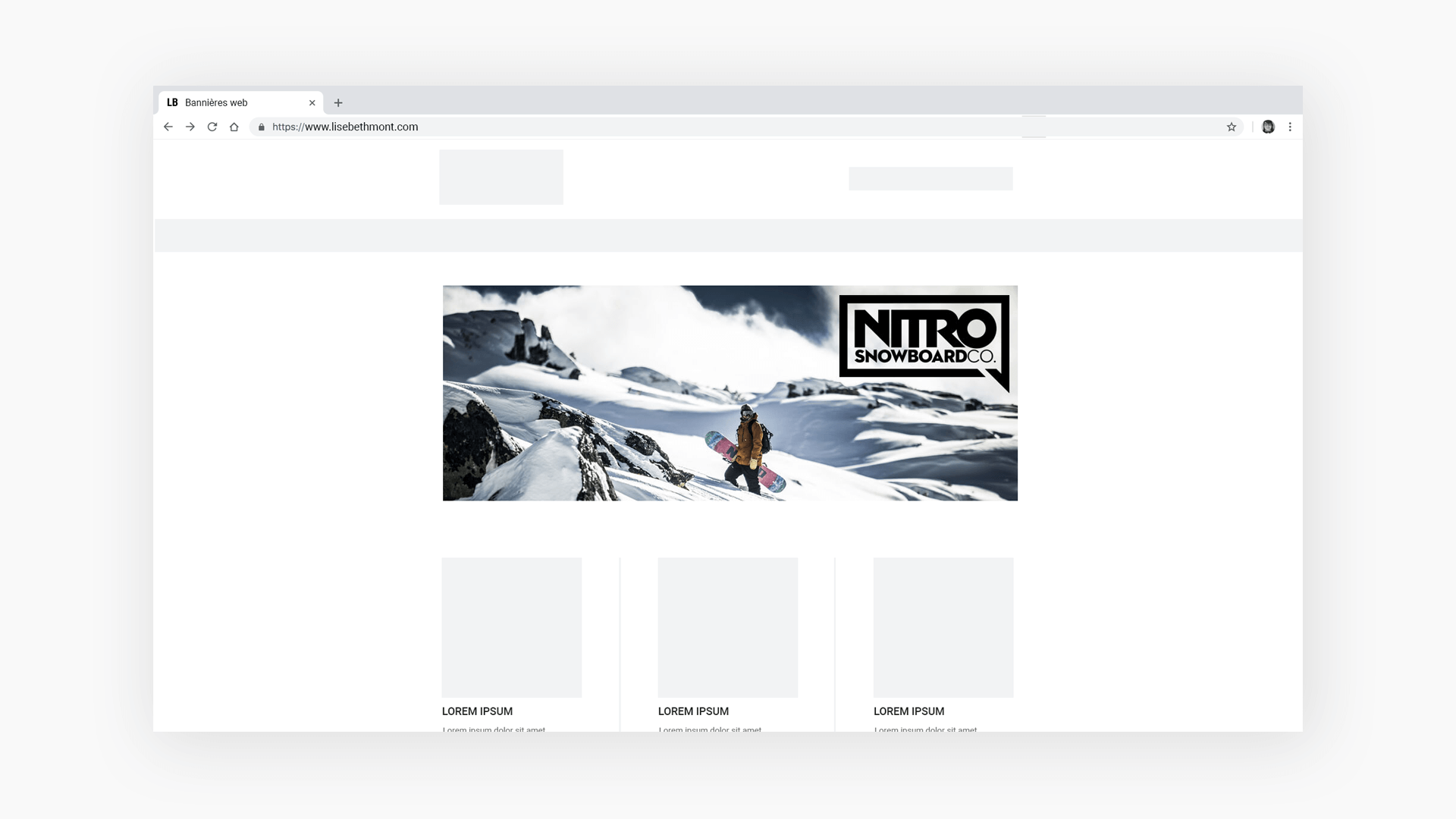The image size is (1456, 819).
Task: Click the grey logo placeholder in the header
Action: (501, 177)
